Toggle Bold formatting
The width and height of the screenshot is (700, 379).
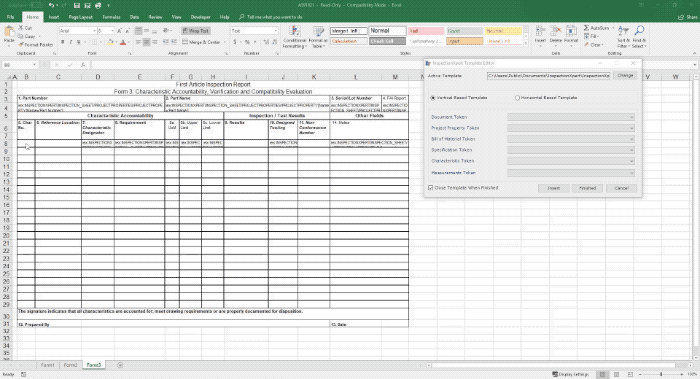(x=62, y=42)
